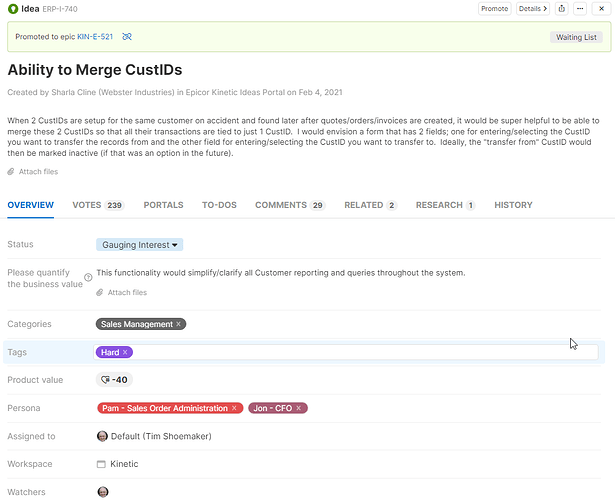Remove Pam - Sales Order Administration persona

(234, 408)
